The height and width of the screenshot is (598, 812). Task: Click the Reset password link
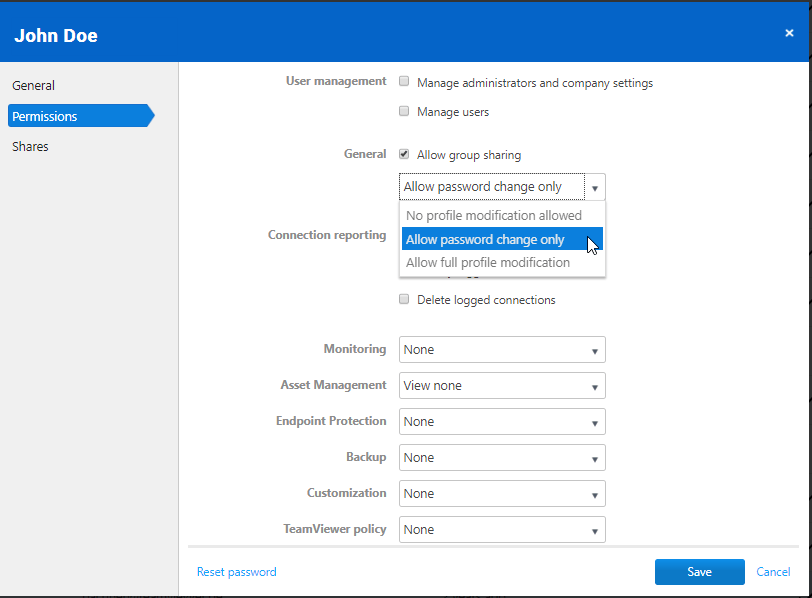pos(236,572)
